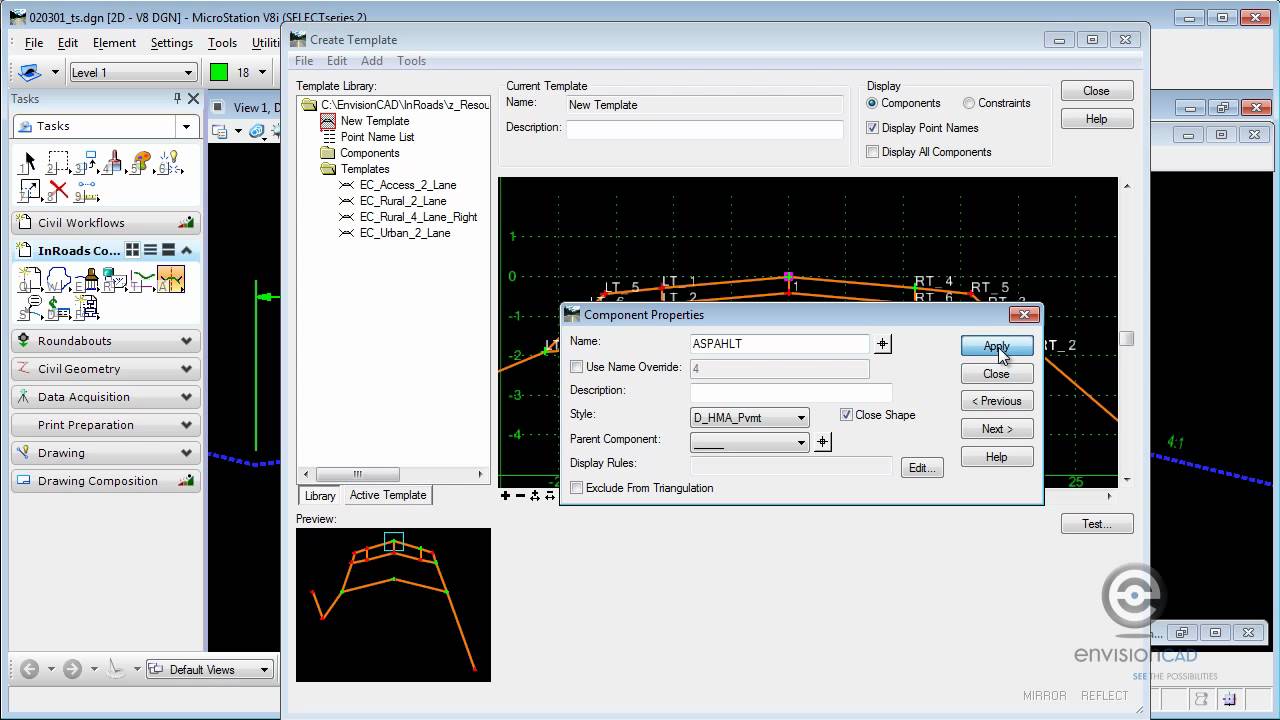Open the InRoads D quantities tool icon

click(x=57, y=308)
